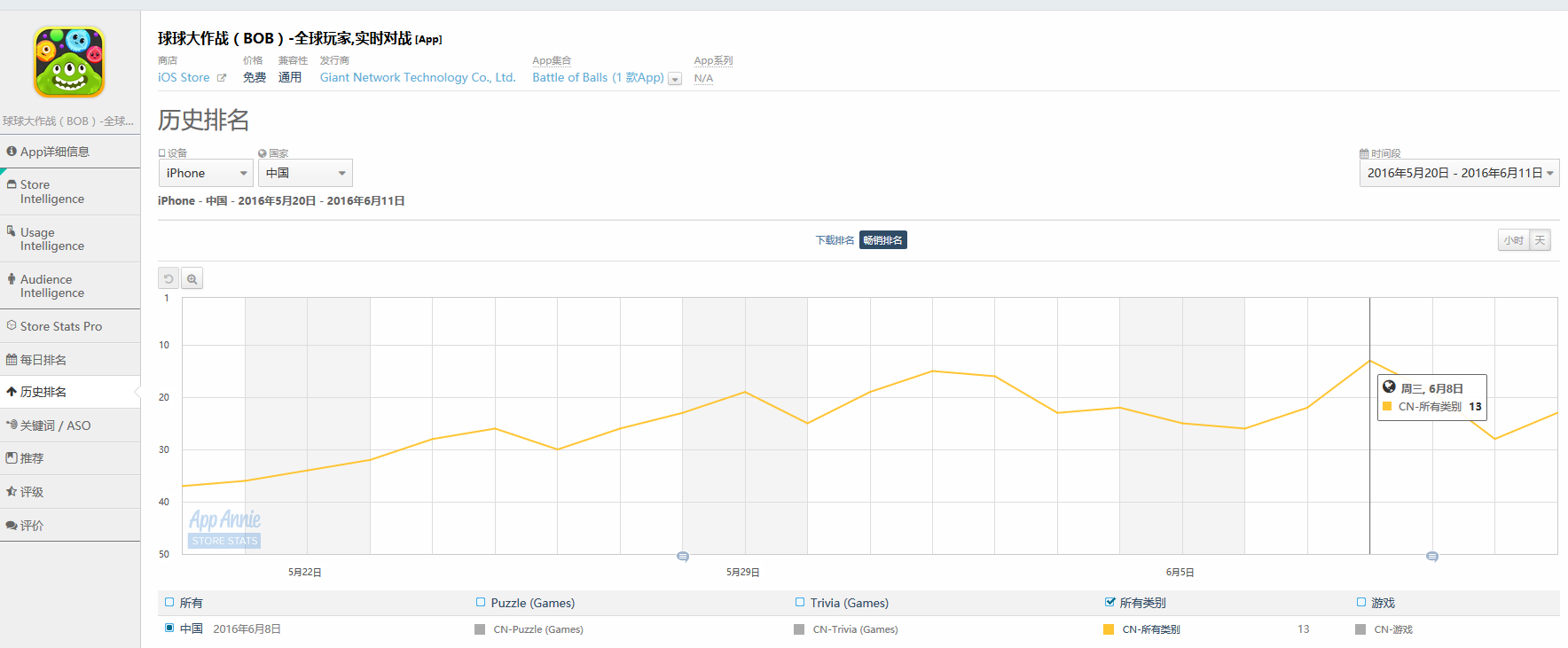Open the Battle of Balls (1 款App) link
1568x648 pixels.
click(x=598, y=78)
